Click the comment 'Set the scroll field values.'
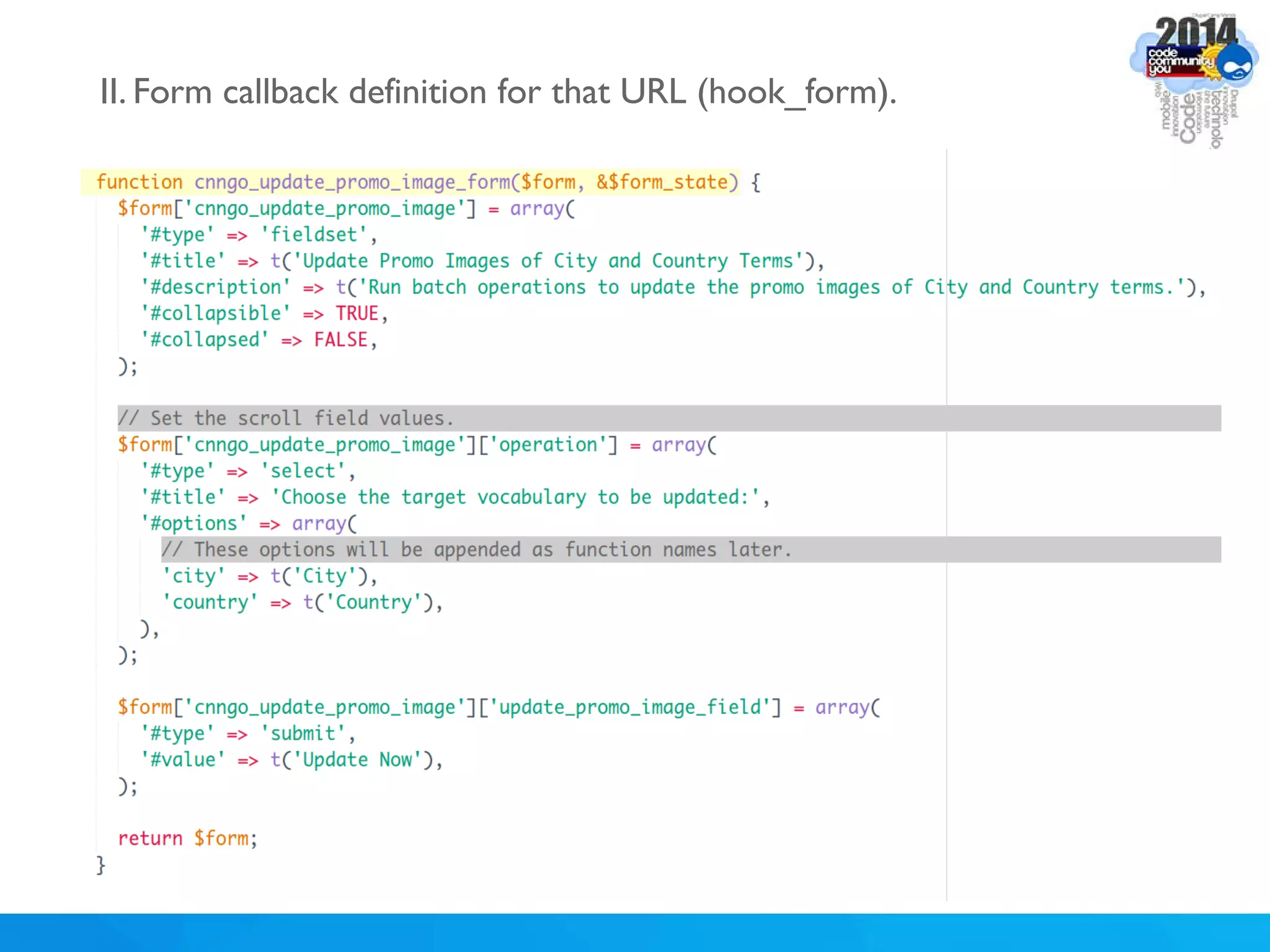Image resolution: width=1270 pixels, height=952 pixels. [669, 418]
